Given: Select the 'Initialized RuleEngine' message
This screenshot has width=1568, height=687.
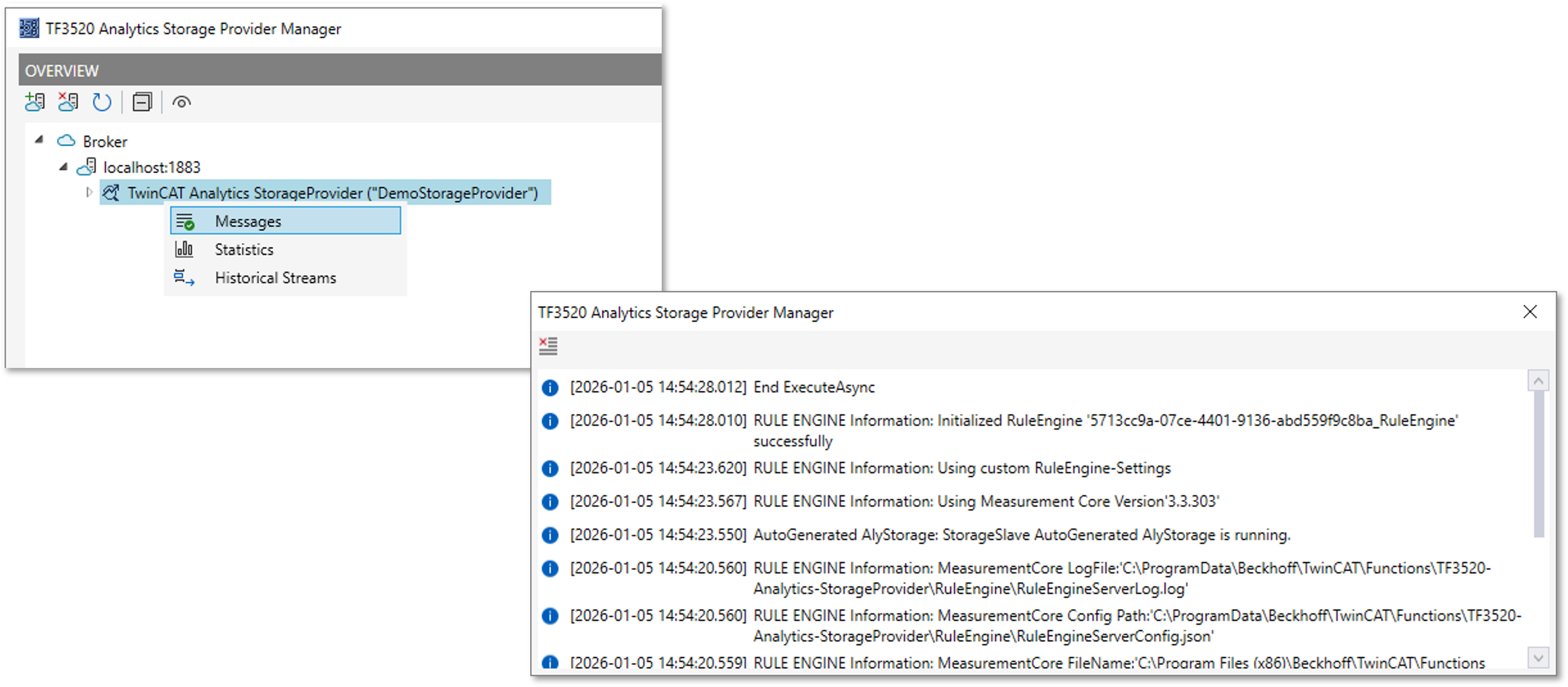Looking at the screenshot, I should 1105,431.
